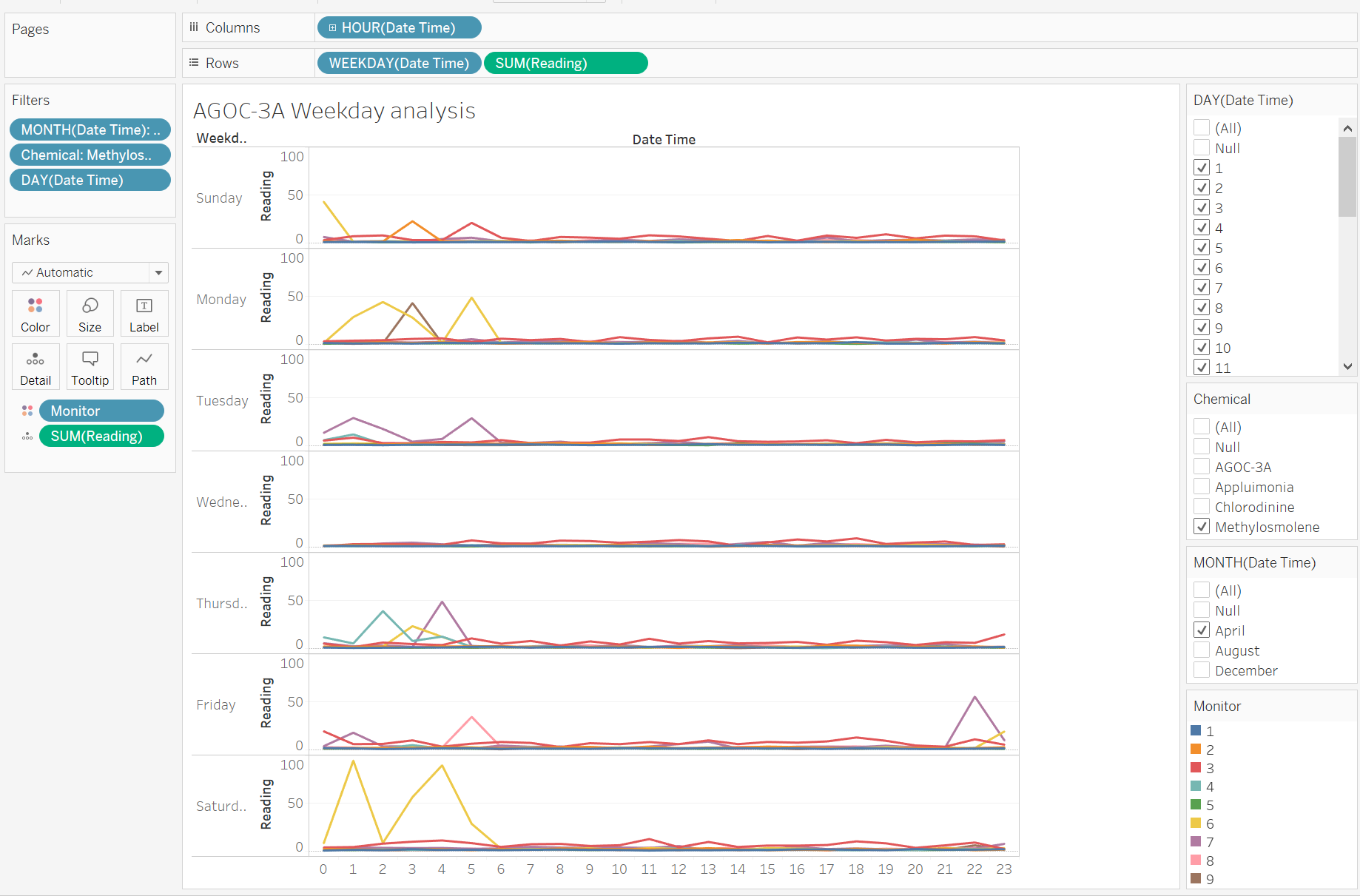This screenshot has width=1360, height=896.
Task: Click color icon beside Monitor pill
Action: pos(27,411)
